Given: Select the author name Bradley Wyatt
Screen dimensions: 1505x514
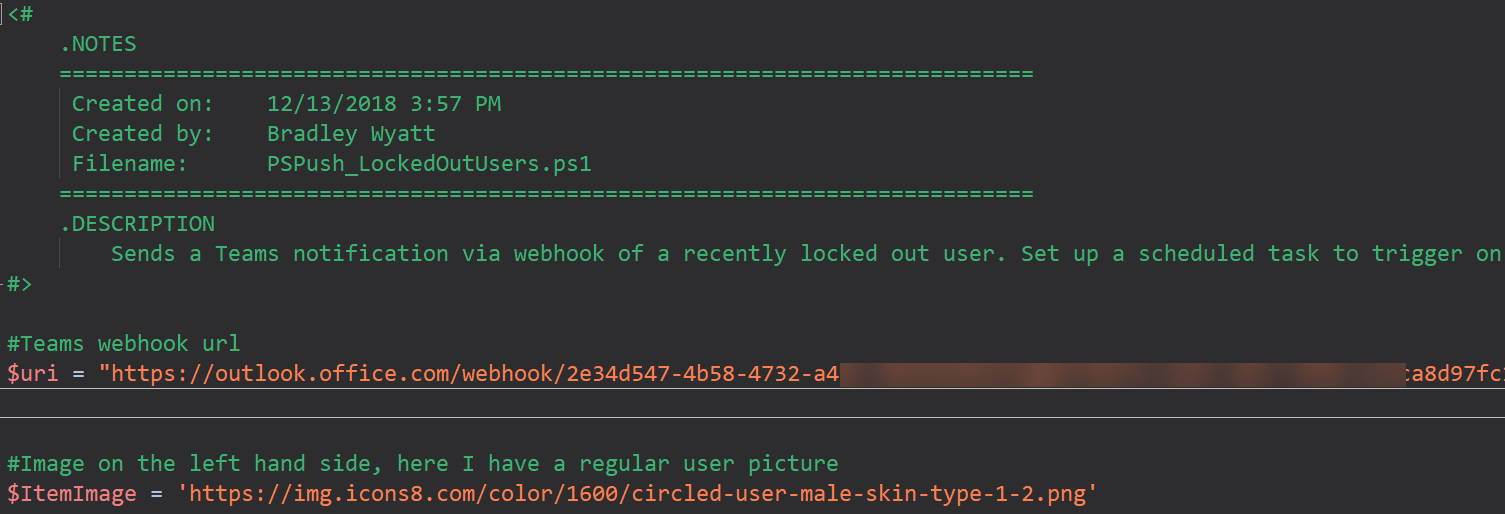Looking at the screenshot, I should 351,134.
